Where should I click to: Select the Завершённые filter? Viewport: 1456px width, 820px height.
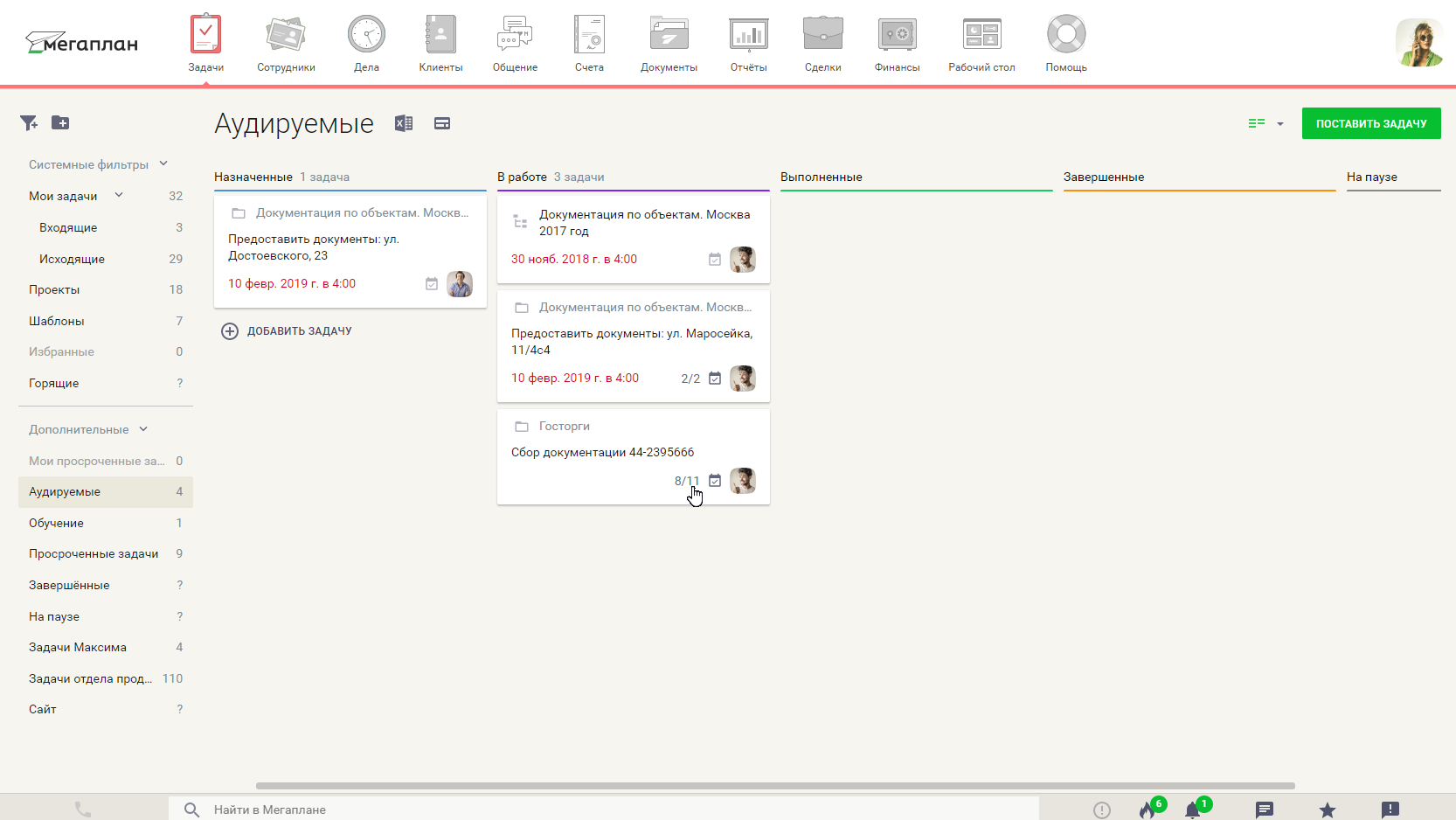click(x=106, y=585)
